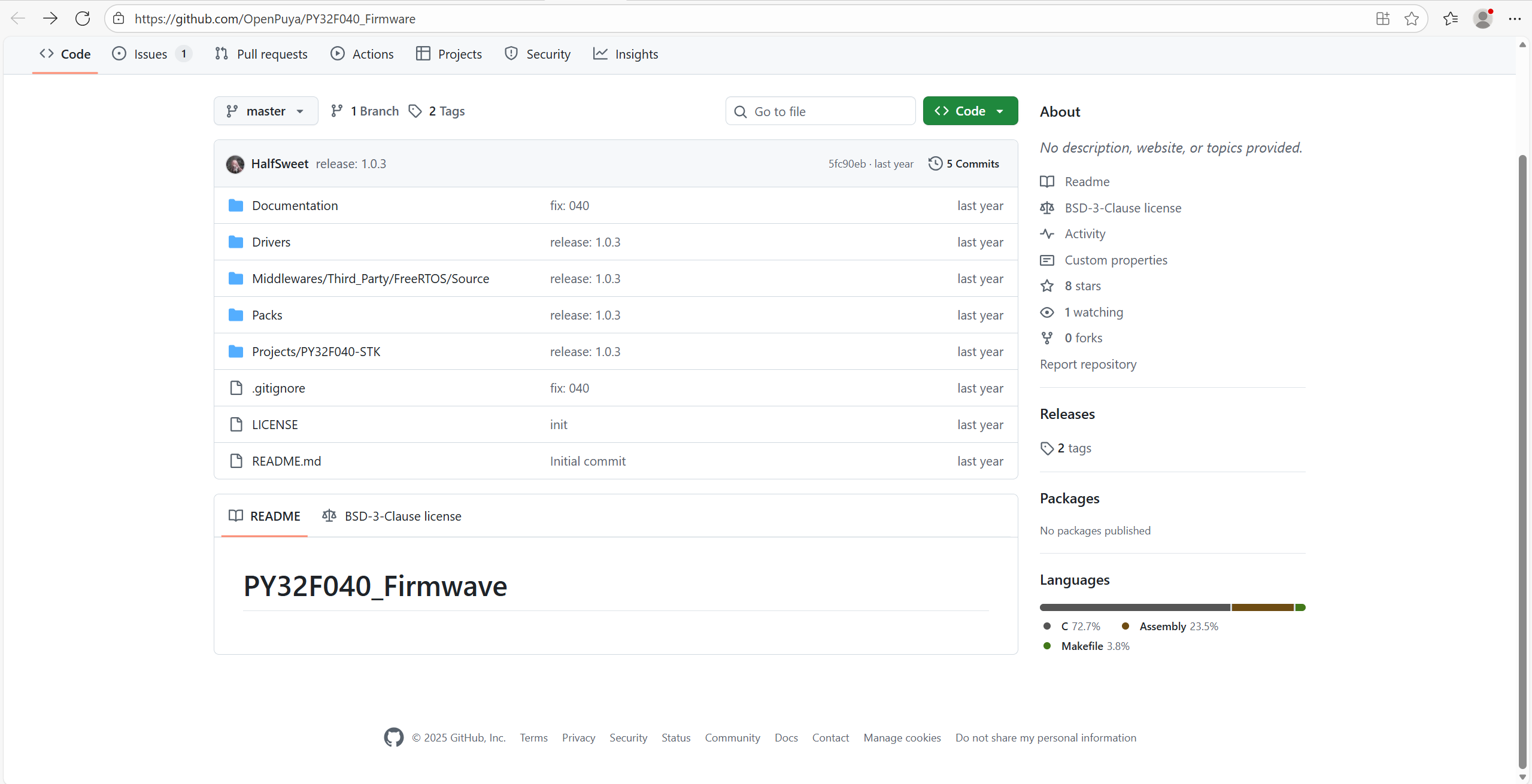Open the browser profile avatar icon
Image resolution: width=1532 pixels, height=784 pixels.
click(1482, 19)
